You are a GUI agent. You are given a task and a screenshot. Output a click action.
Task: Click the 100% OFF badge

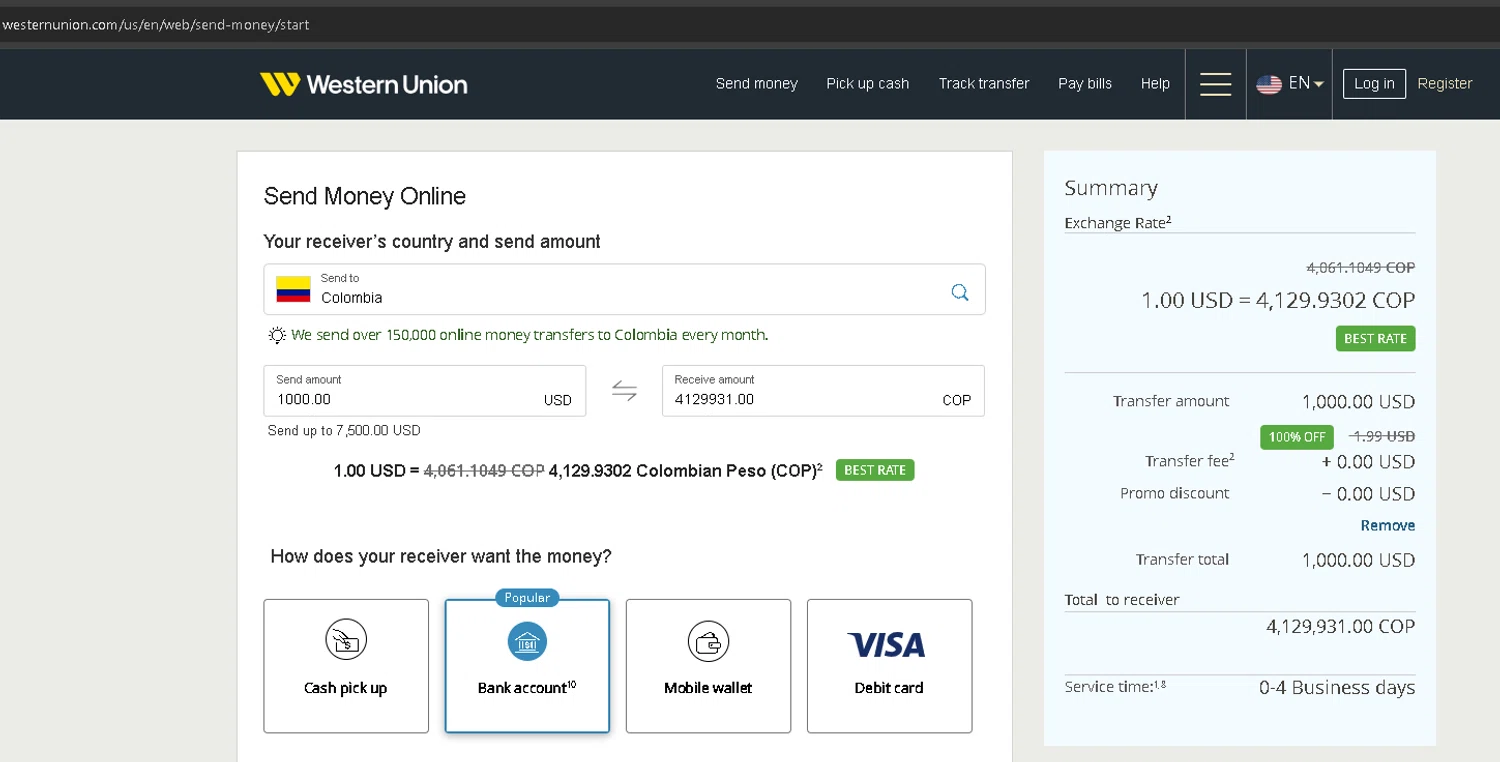[1297, 437]
